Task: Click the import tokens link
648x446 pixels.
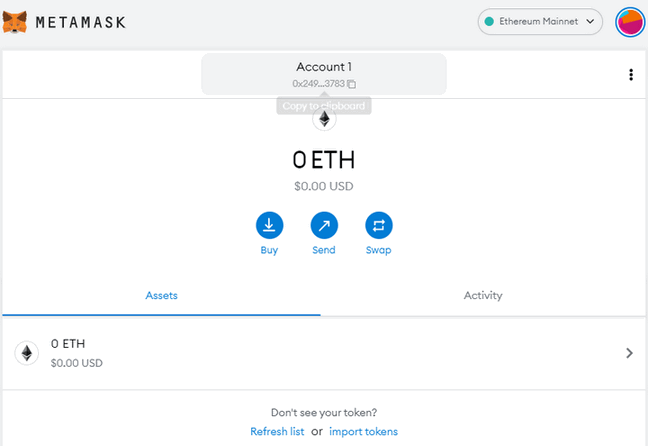Action: (x=363, y=432)
